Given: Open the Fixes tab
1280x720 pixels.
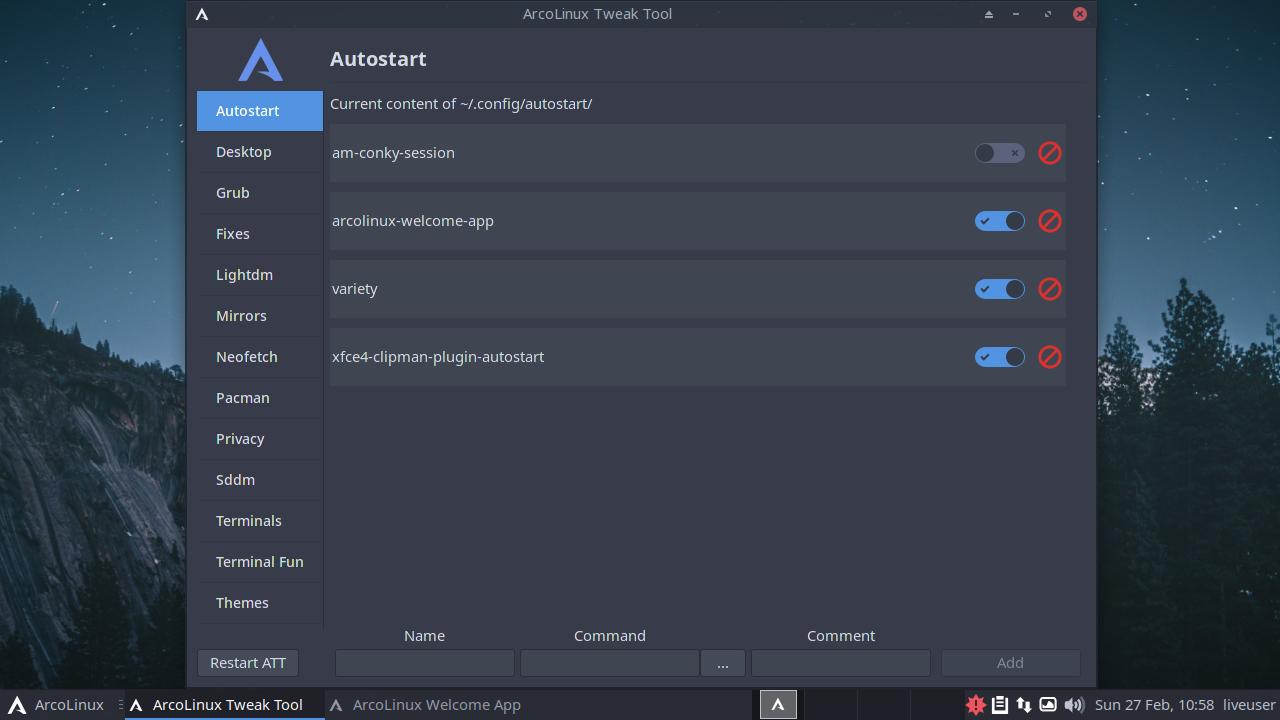Looking at the screenshot, I should click(x=260, y=234).
